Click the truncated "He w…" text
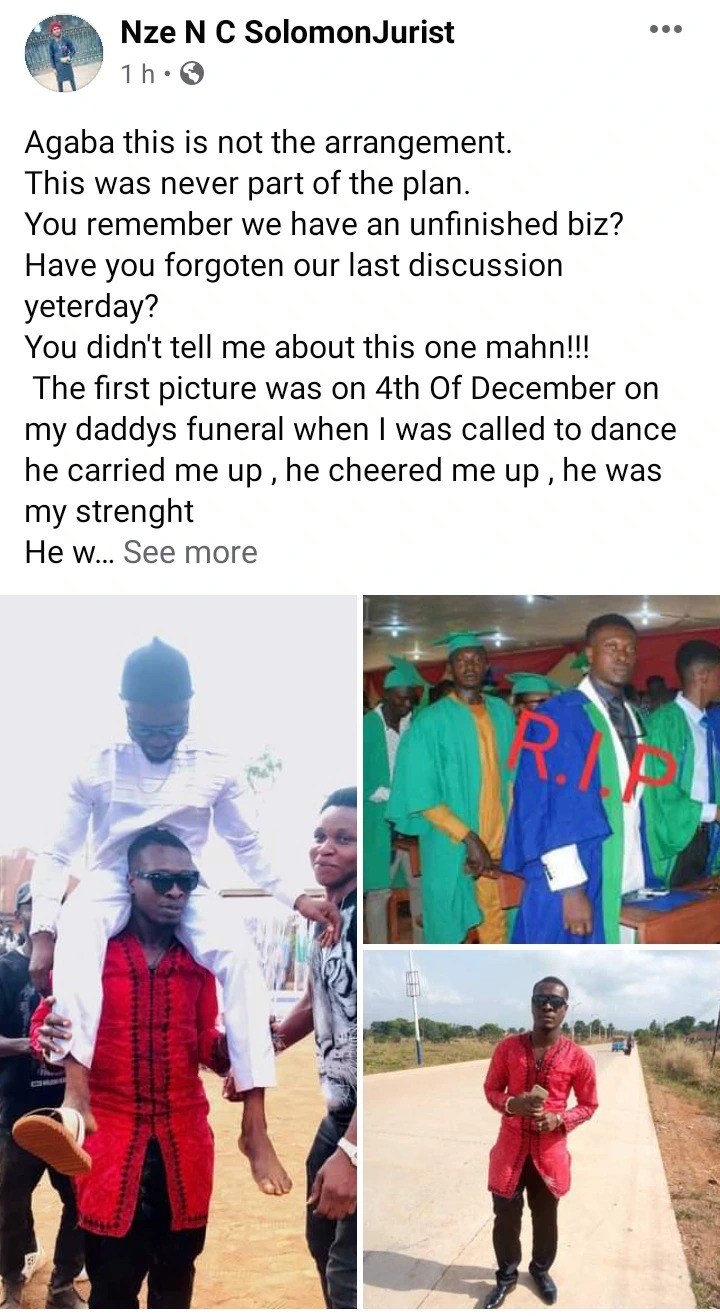The height and width of the screenshot is (1316, 720). (x=70, y=552)
